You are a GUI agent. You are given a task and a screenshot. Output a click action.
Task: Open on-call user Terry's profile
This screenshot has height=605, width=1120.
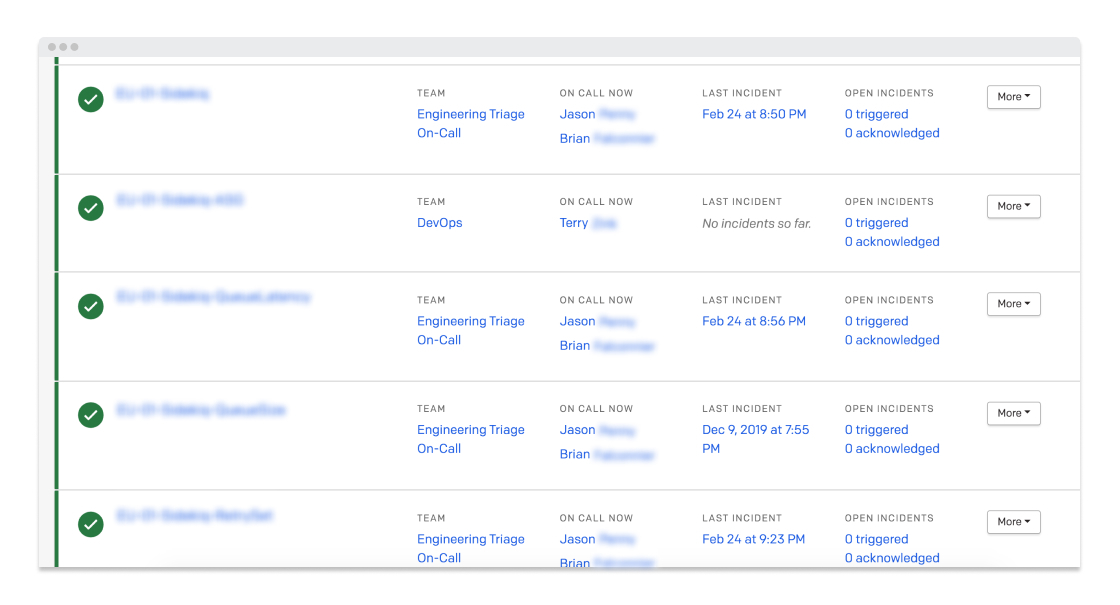coord(588,223)
